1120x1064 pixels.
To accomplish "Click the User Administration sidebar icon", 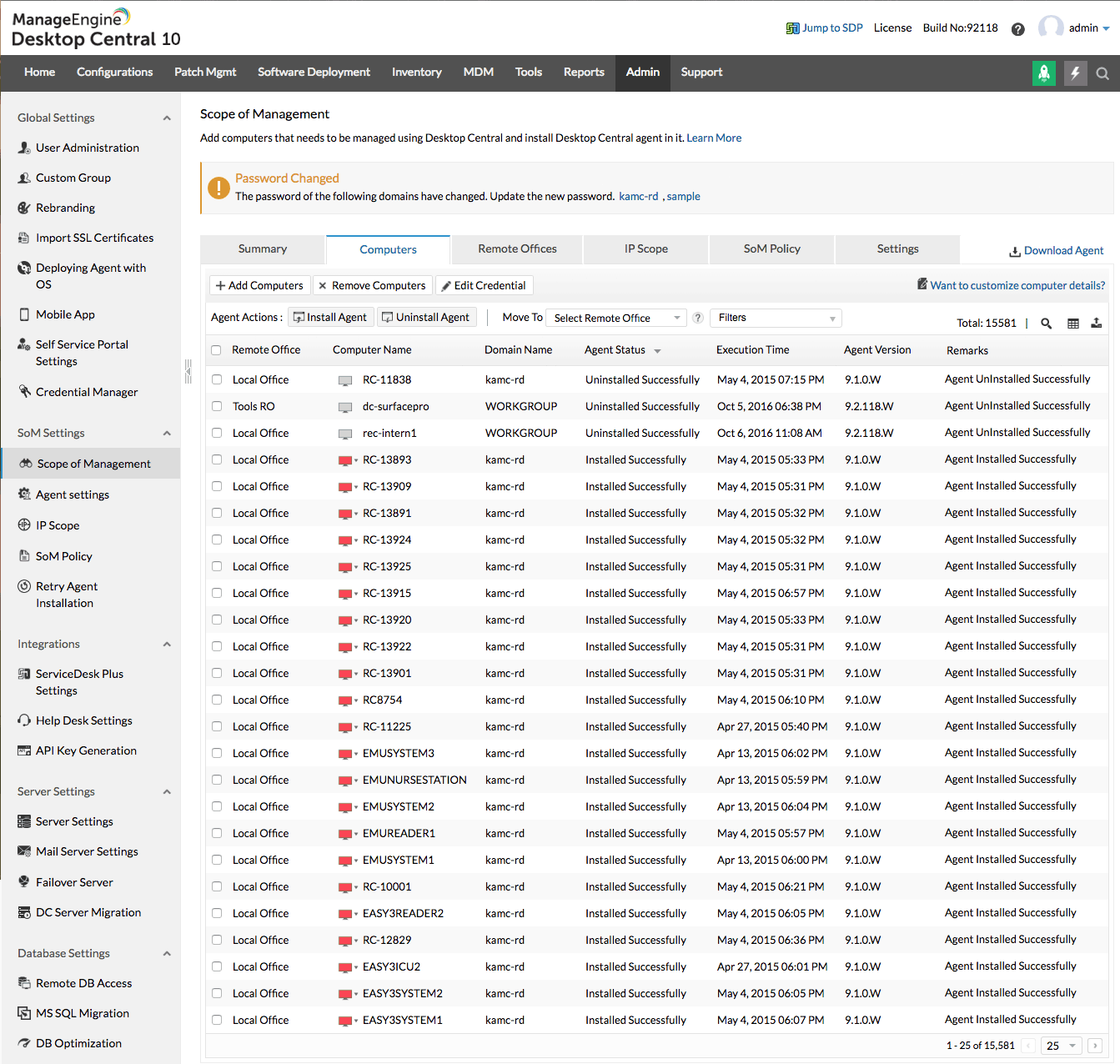I will tap(24, 148).
